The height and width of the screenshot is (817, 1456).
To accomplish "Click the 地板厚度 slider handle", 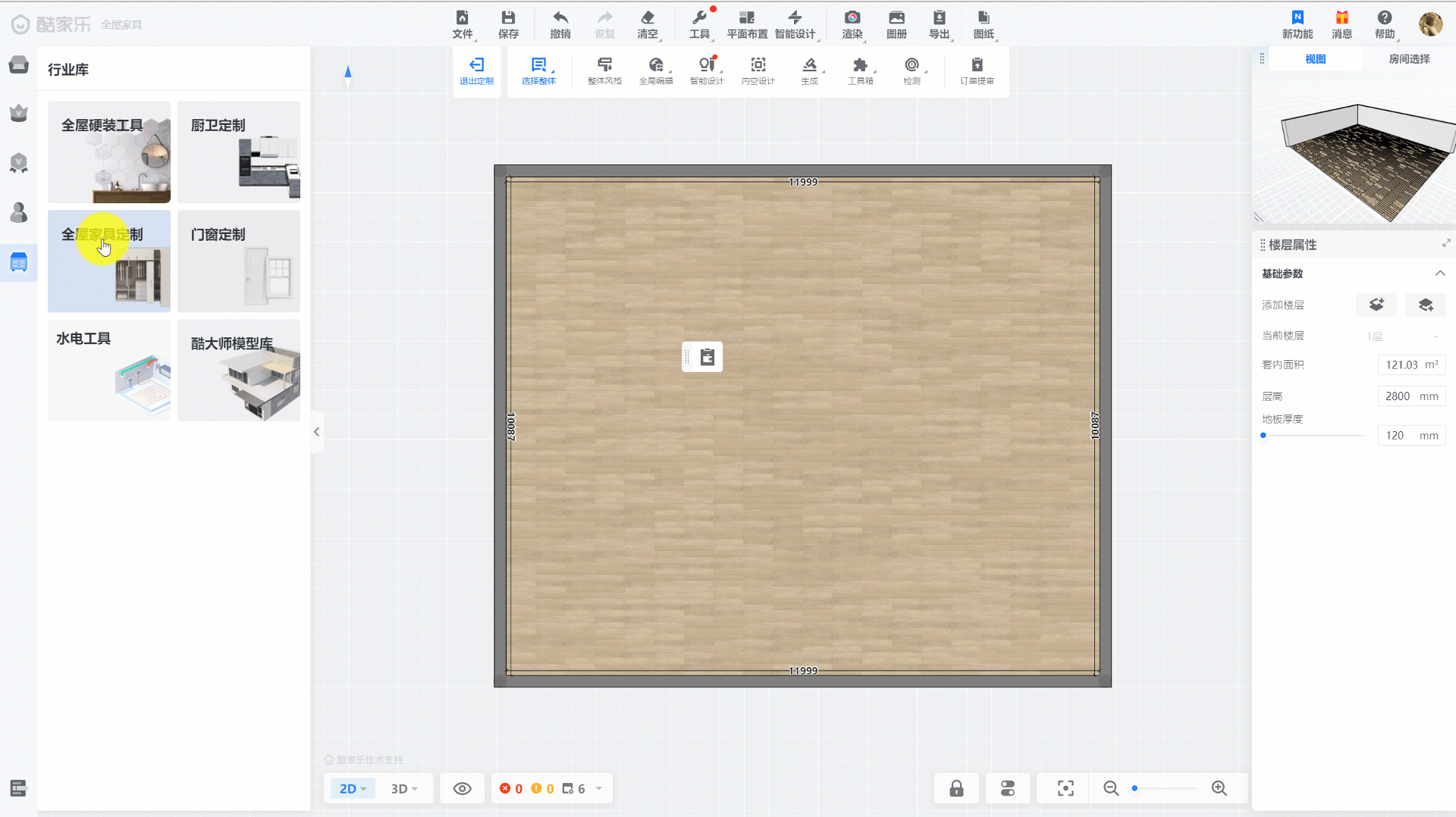I will pyautogui.click(x=1263, y=436).
